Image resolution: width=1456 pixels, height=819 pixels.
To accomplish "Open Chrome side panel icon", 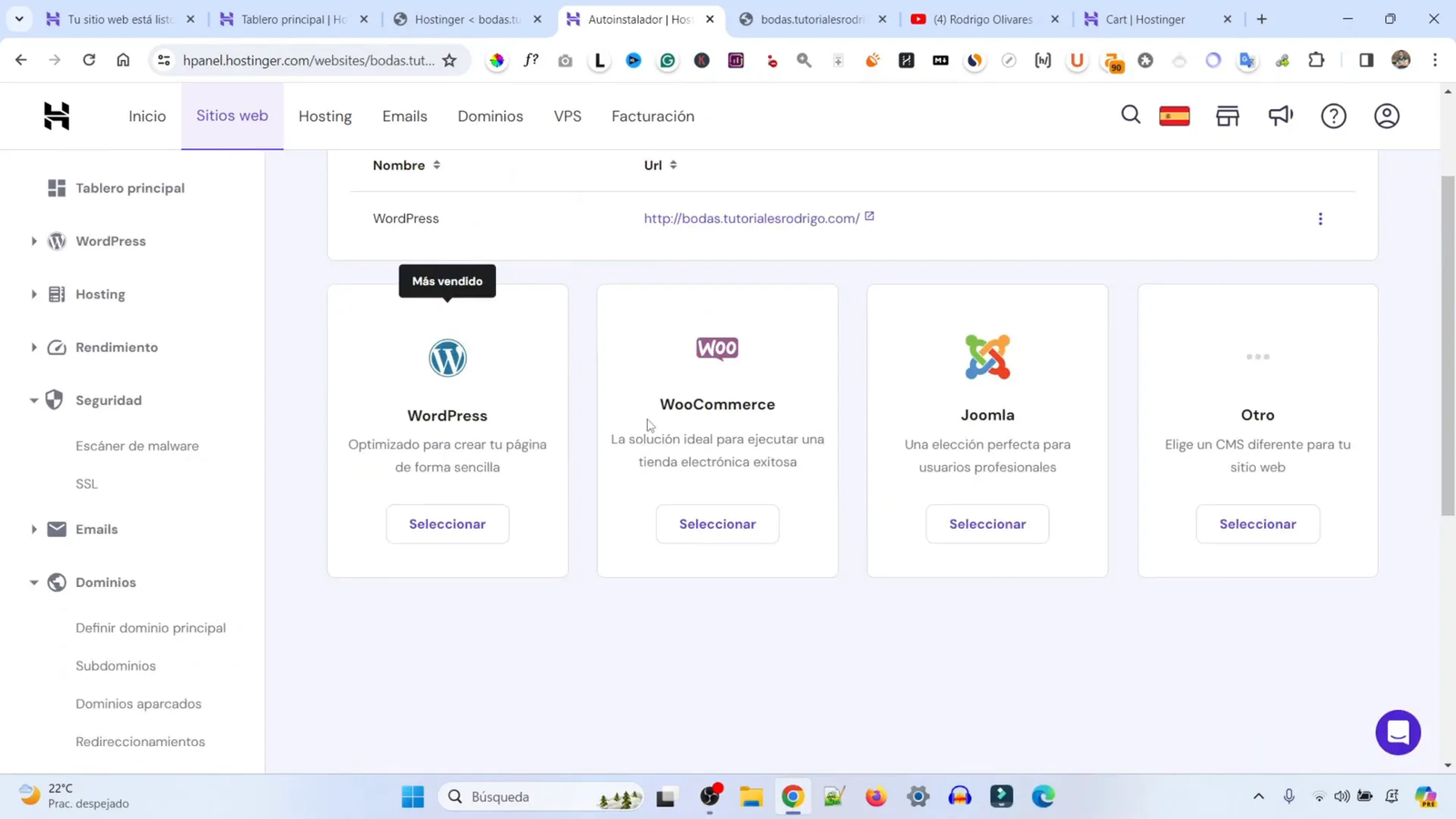I will pos(1366,60).
